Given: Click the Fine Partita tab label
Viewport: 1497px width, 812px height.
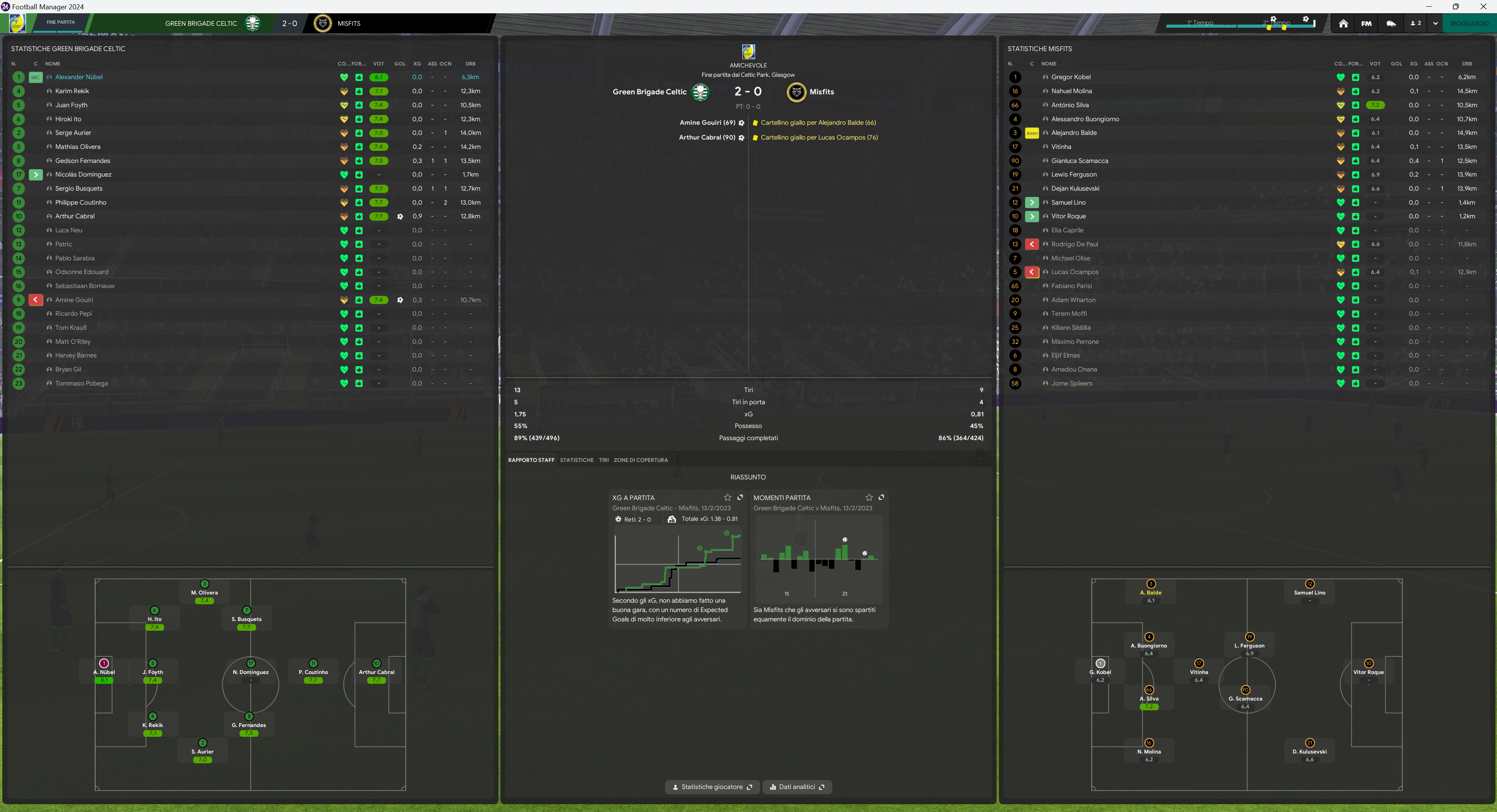Looking at the screenshot, I should pyautogui.click(x=60, y=23).
